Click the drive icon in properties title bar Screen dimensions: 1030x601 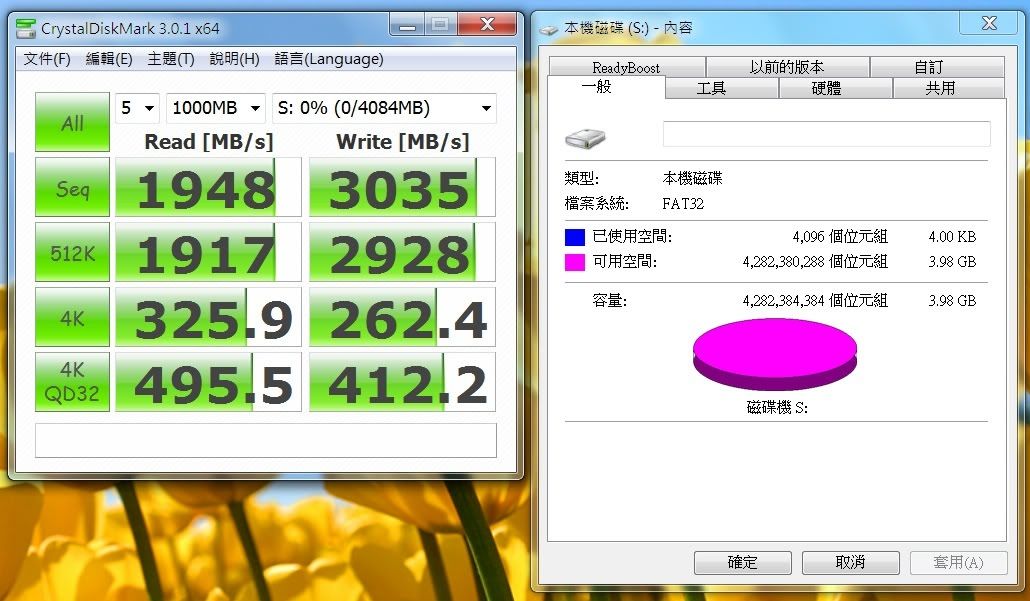[549, 29]
